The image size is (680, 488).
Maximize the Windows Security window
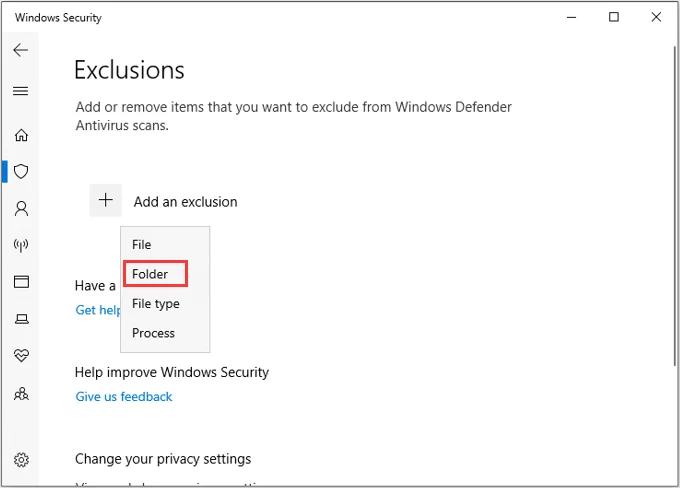pos(614,17)
